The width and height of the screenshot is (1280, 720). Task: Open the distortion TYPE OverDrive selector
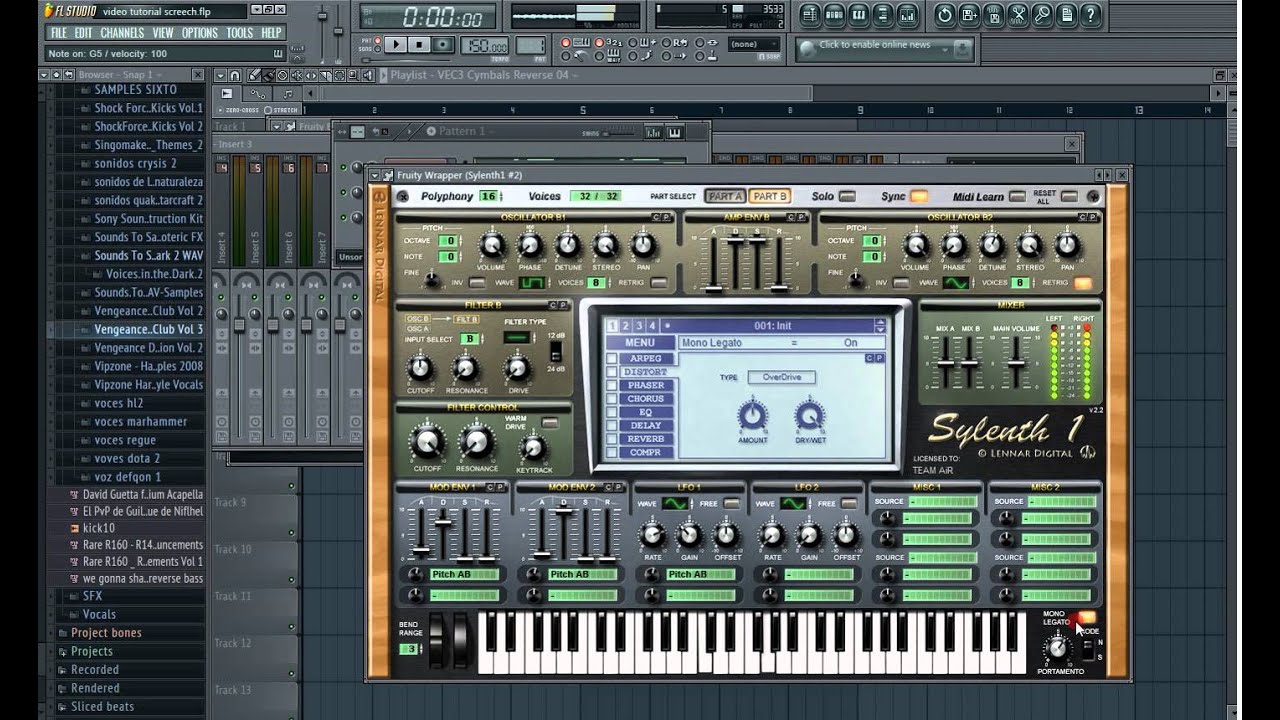point(781,378)
